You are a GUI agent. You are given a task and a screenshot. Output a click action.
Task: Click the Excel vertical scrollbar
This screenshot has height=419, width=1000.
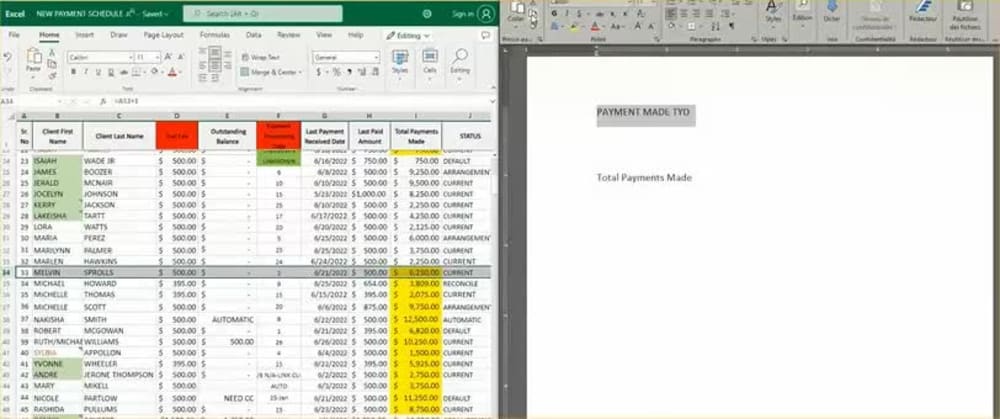coord(494,179)
